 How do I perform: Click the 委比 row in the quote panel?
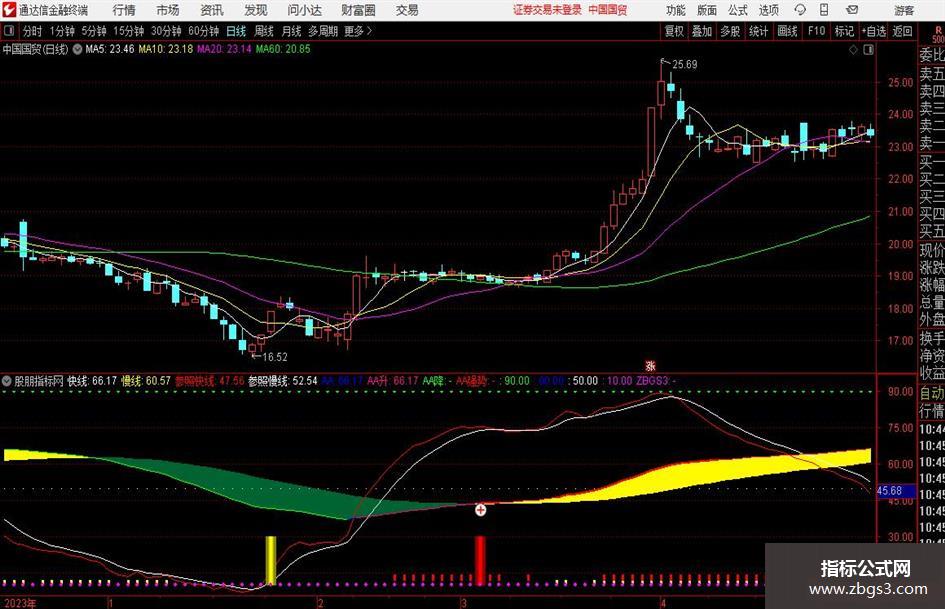[932, 55]
